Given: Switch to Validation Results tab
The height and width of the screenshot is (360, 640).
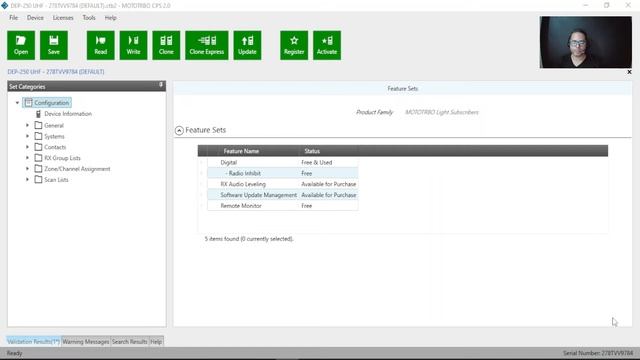Looking at the screenshot, I should tap(33, 342).
